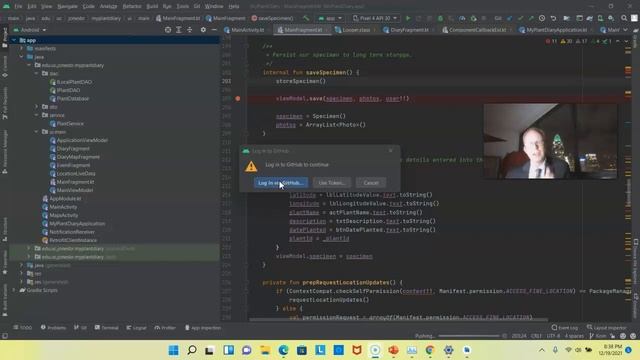Open File Explorer from the taskbar

pos(265,350)
